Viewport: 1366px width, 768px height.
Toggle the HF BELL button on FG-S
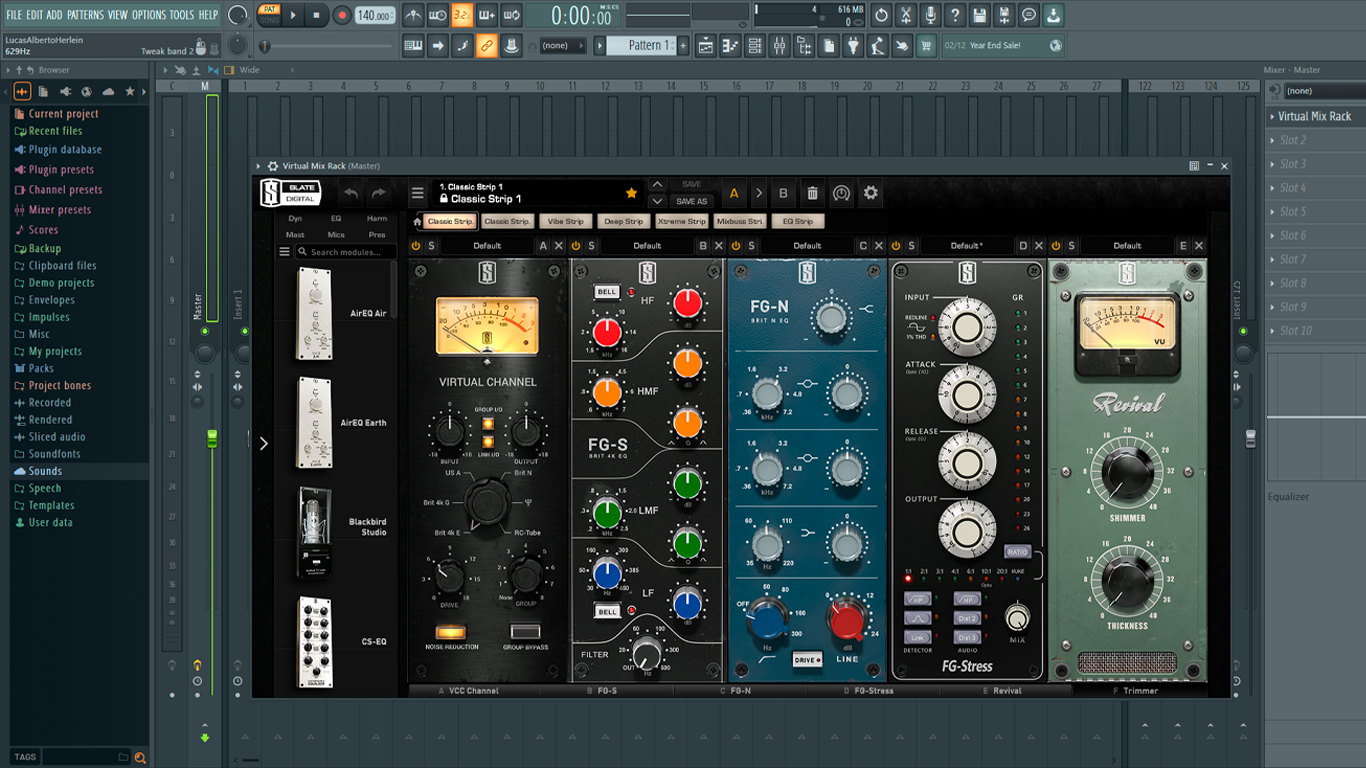pyautogui.click(x=607, y=292)
